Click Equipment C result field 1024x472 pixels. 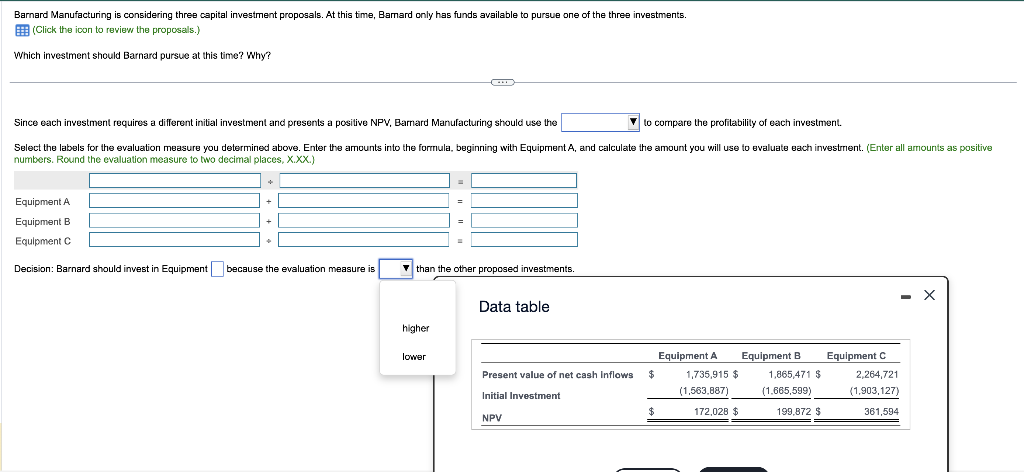coord(524,240)
